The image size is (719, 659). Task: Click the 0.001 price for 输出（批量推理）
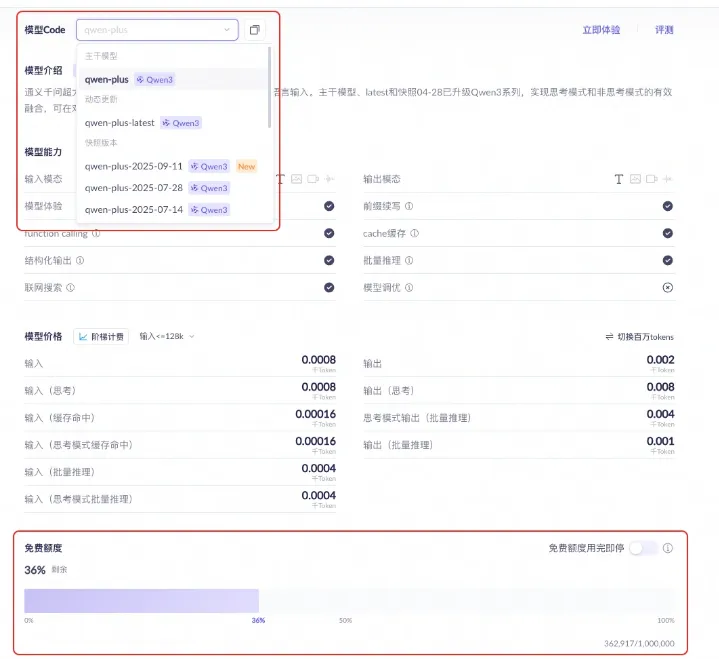(660, 441)
